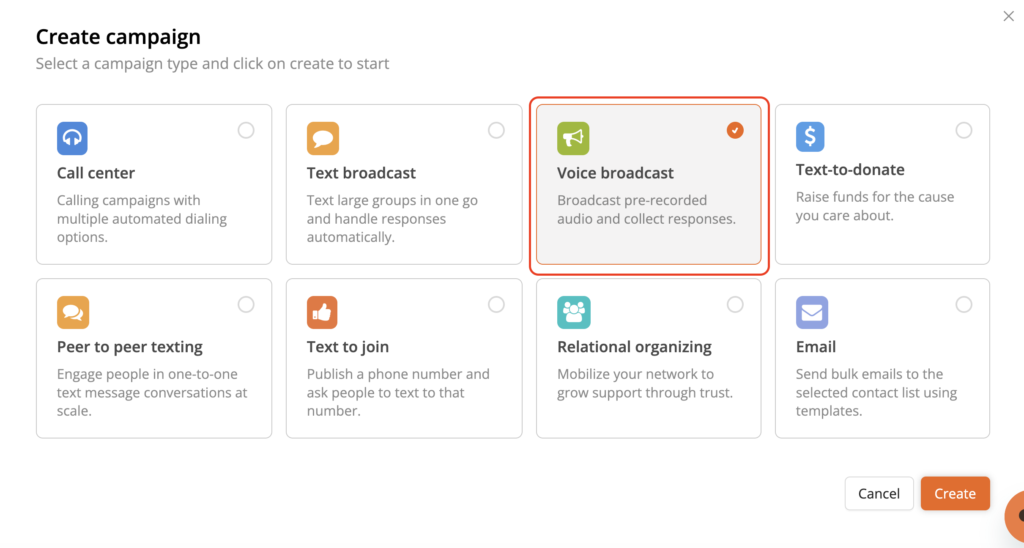Click the Text broadcast speech bubble icon
The image size is (1024, 548).
click(322, 138)
